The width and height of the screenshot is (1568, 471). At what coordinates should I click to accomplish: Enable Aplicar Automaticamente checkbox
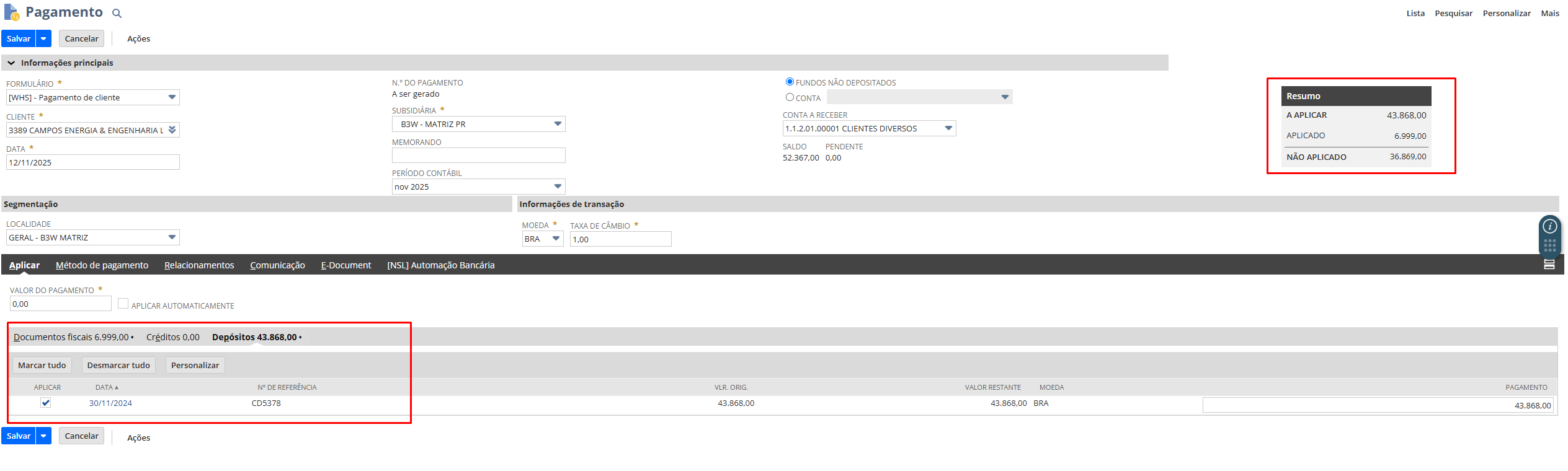pos(123,304)
